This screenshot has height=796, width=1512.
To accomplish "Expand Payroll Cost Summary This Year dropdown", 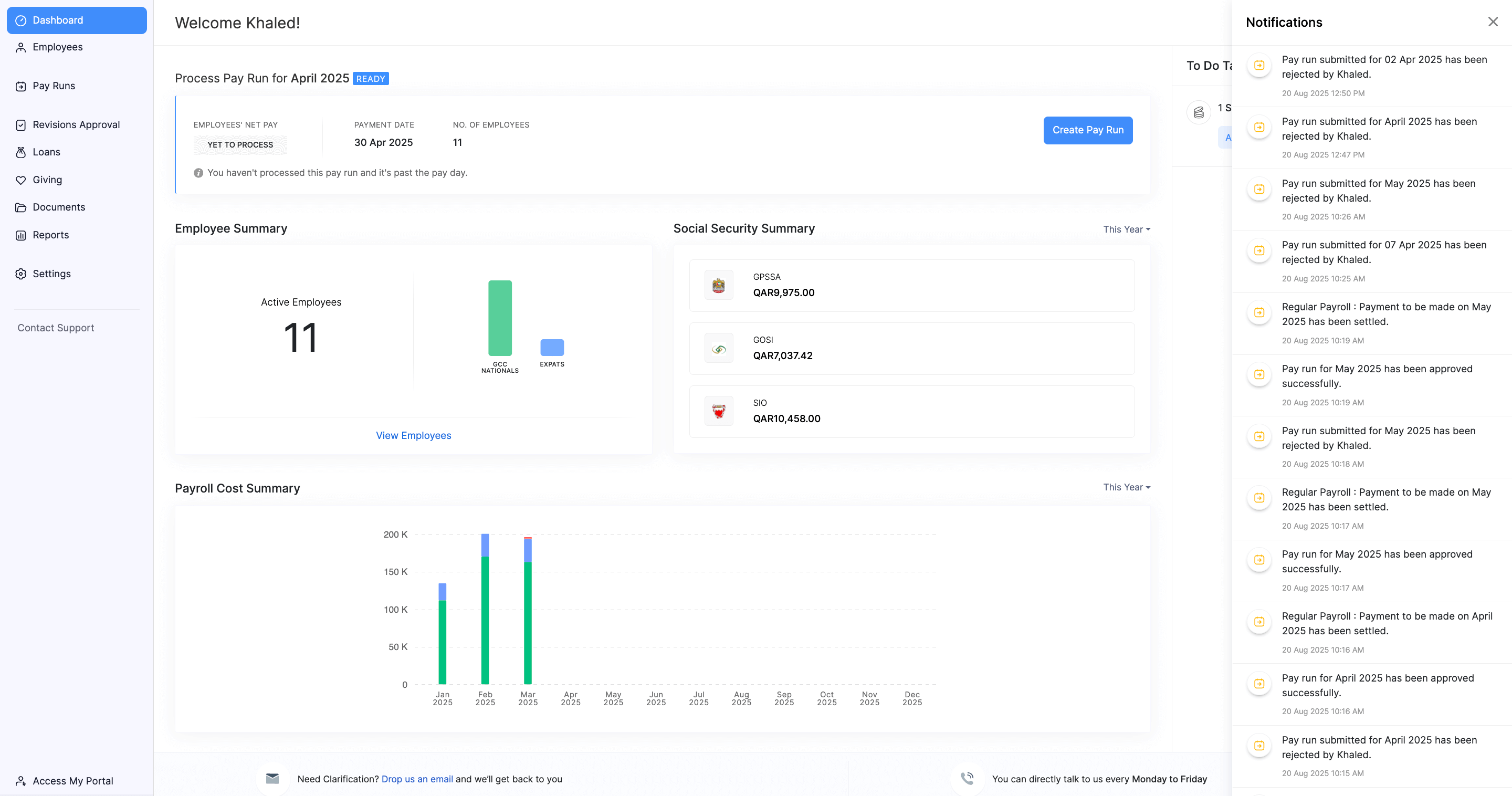I will [1126, 487].
